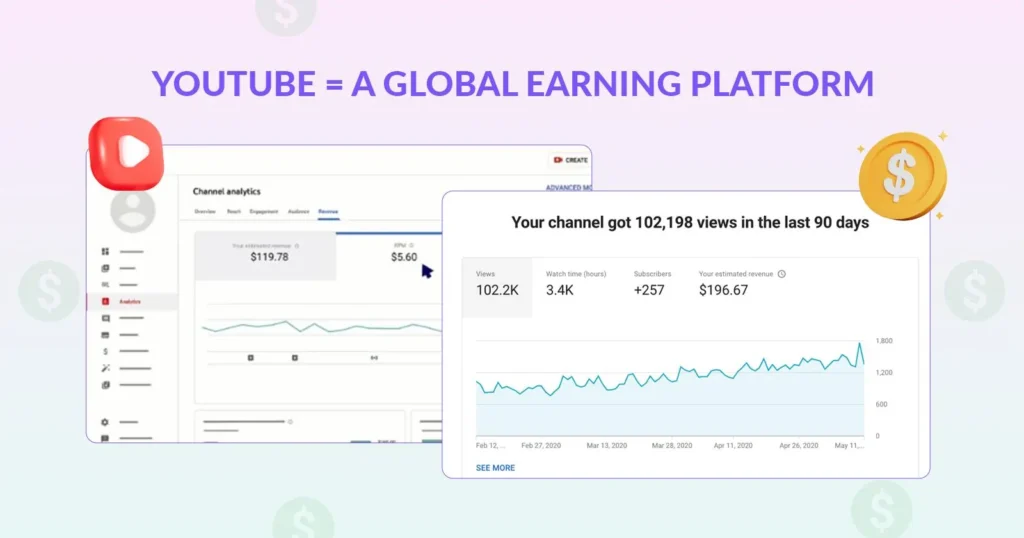Click the SEE MORE link
The width and height of the screenshot is (1024, 538).
[x=495, y=467]
